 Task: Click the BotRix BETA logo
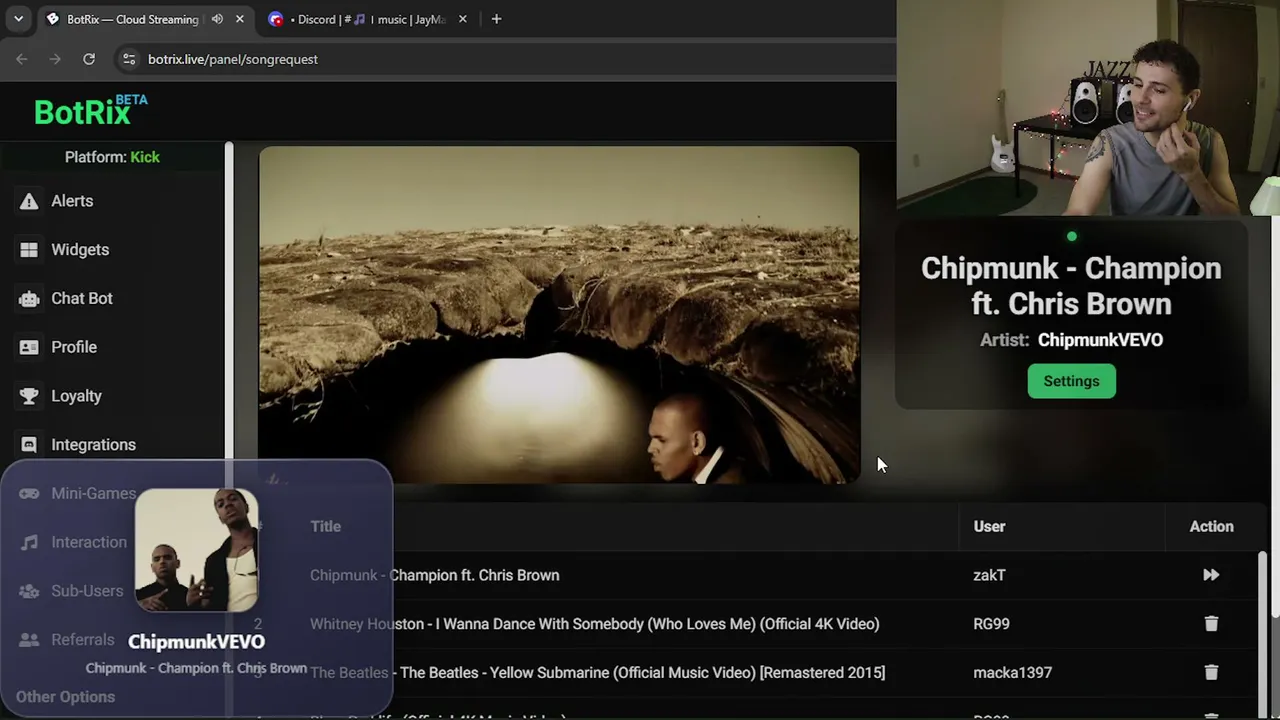point(91,111)
